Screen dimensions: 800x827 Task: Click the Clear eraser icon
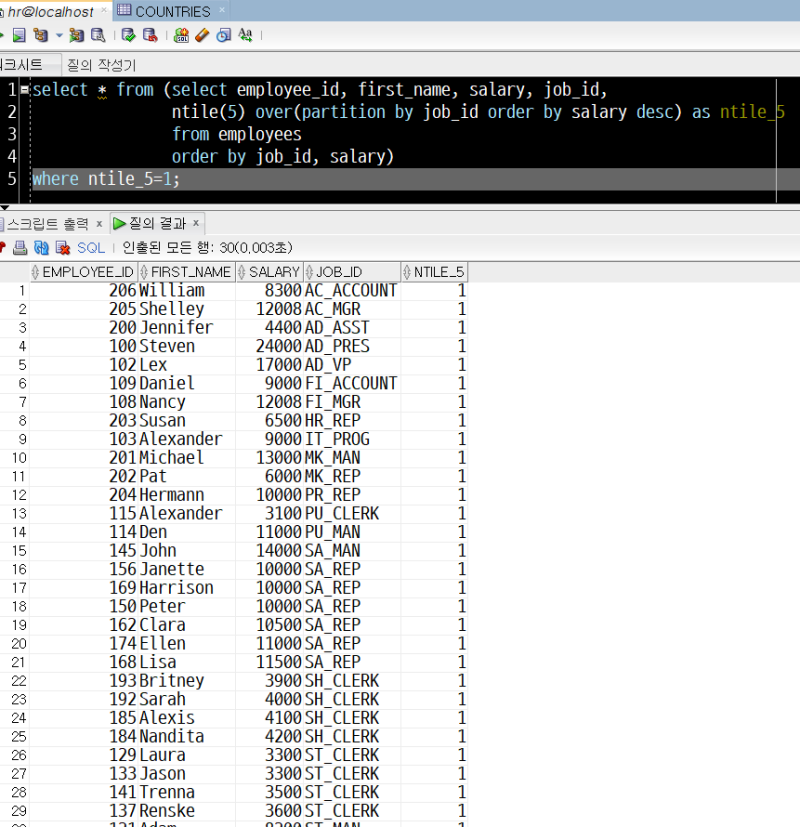(x=202, y=35)
